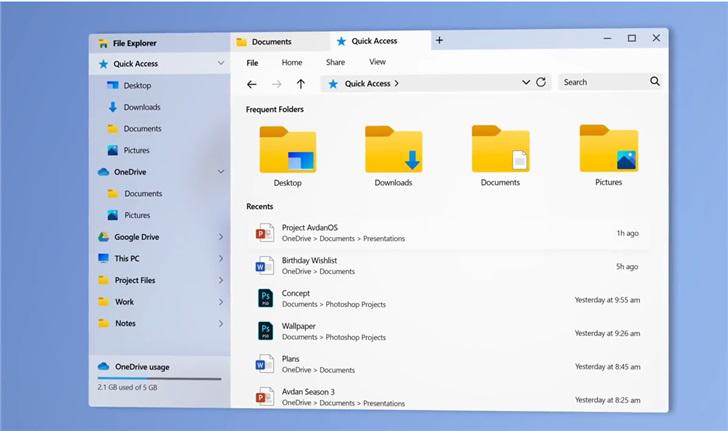Click Photoshop icon of Wallpaper file
Viewport: 728px width, 431px height.
click(x=266, y=331)
